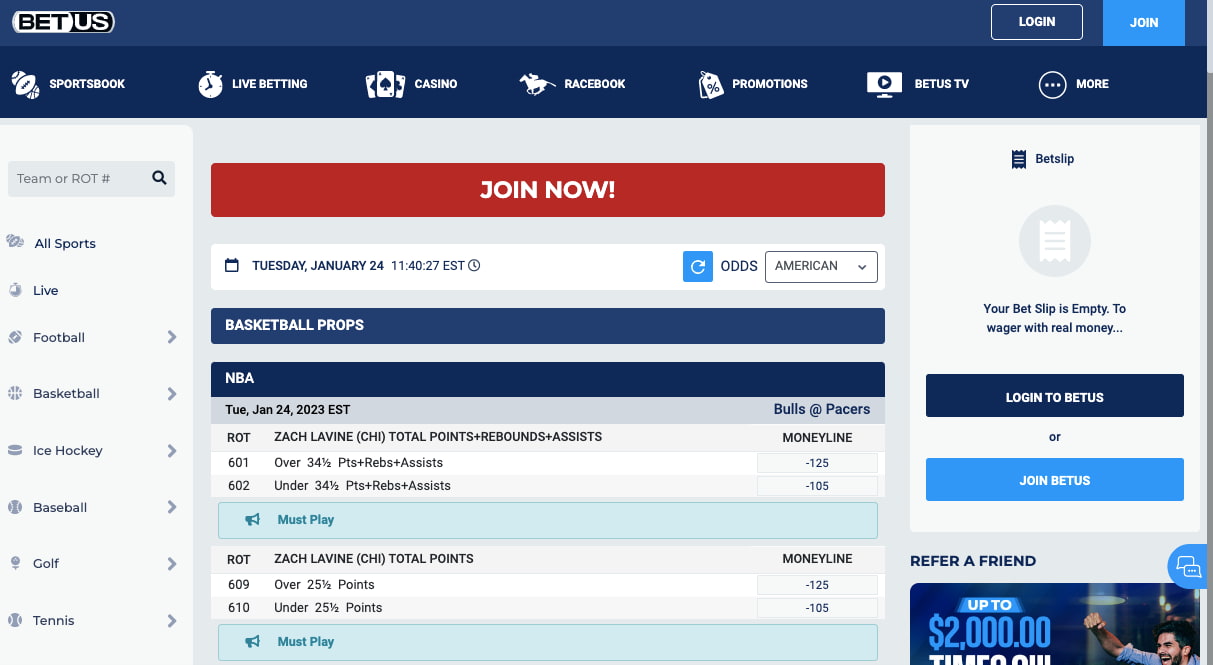Click the NBA section header
Image resolution: width=1213 pixels, height=665 pixels.
[548, 379]
